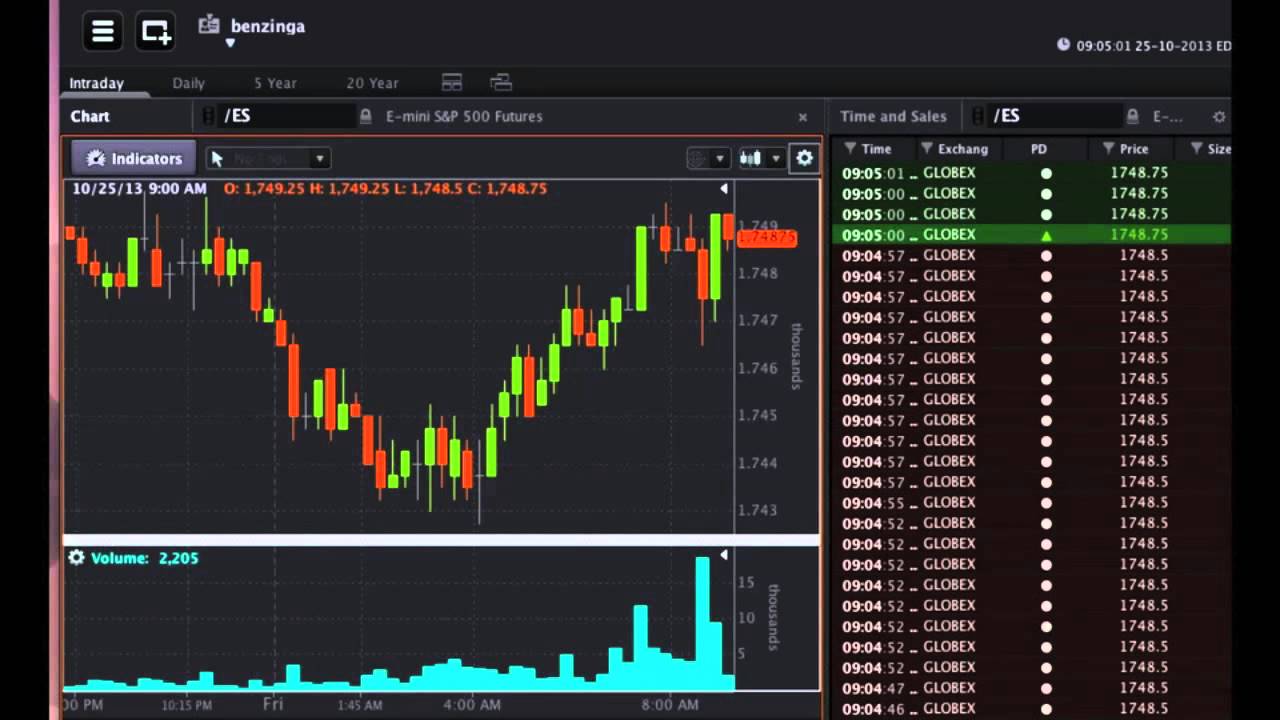The image size is (1280, 720).
Task: Collapse the price axis arrow
Action: [x=724, y=188]
